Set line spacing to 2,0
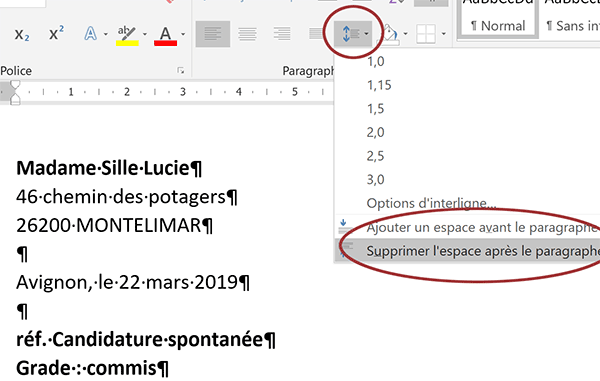The image size is (600, 381). click(375, 132)
